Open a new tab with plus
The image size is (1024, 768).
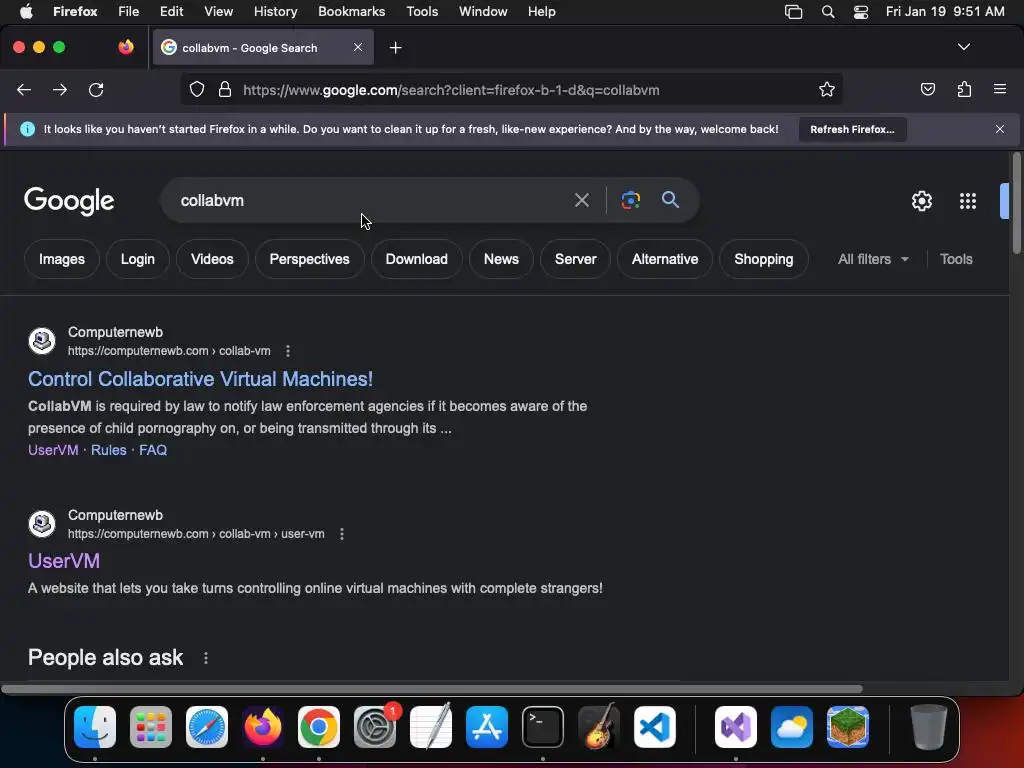tap(395, 48)
